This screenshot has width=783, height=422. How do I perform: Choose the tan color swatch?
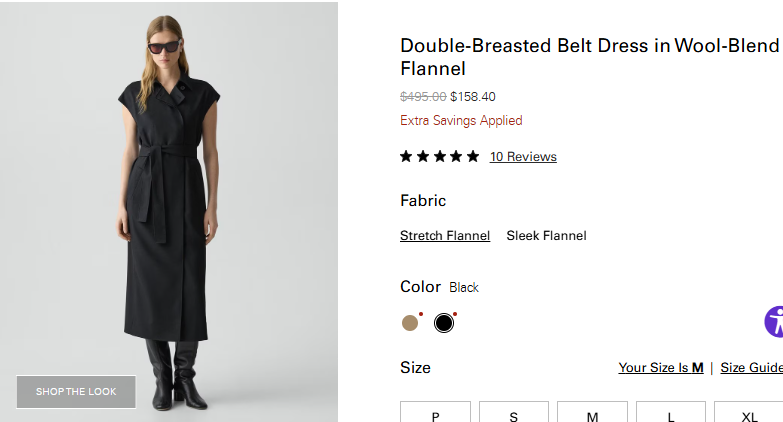click(x=410, y=322)
